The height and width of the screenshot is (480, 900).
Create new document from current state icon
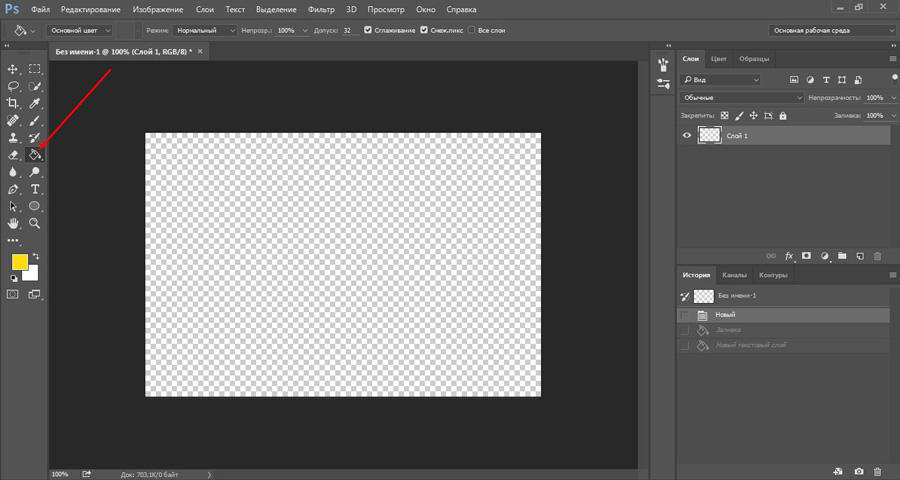point(838,471)
